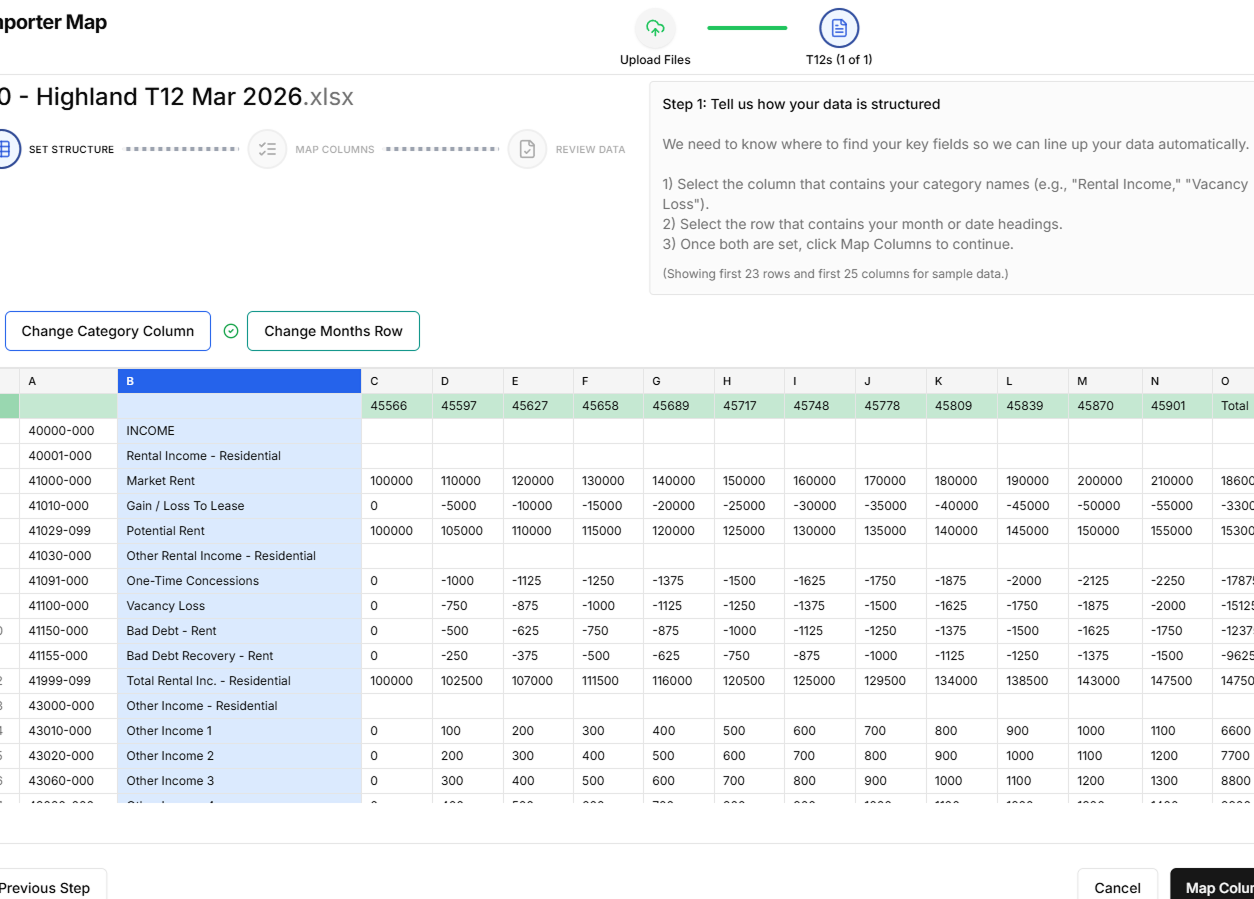Open the Review Data step label
This screenshot has height=899, width=1254.
[x=590, y=150]
